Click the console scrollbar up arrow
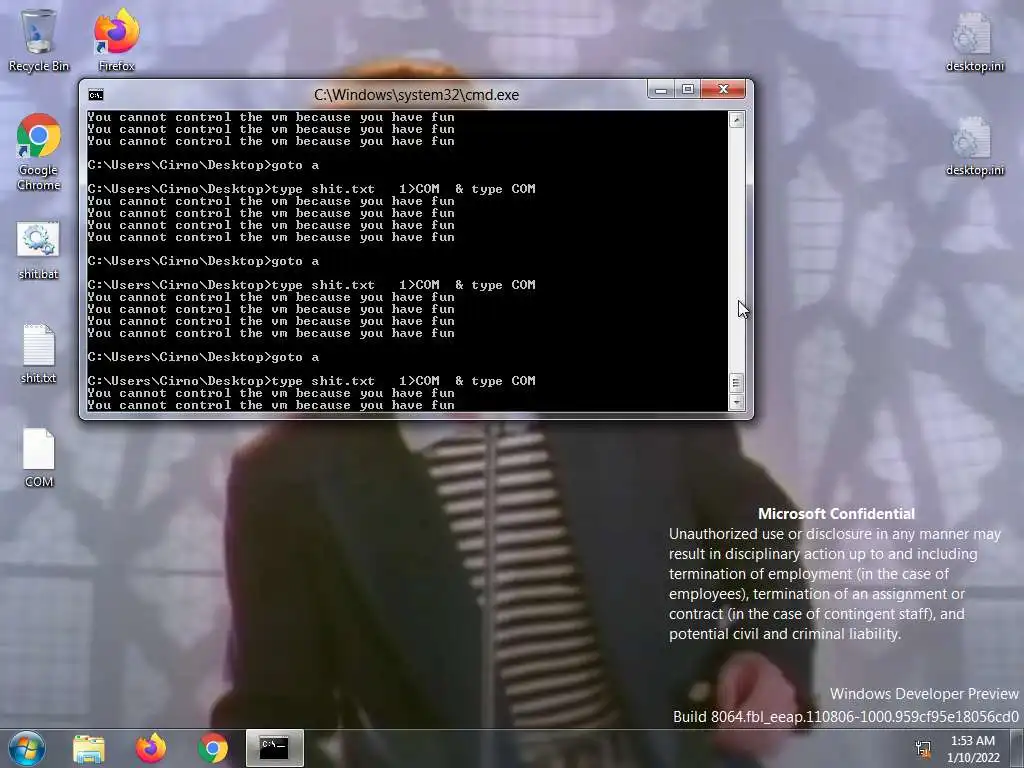This screenshot has height=768, width=1024. point(736,120)
